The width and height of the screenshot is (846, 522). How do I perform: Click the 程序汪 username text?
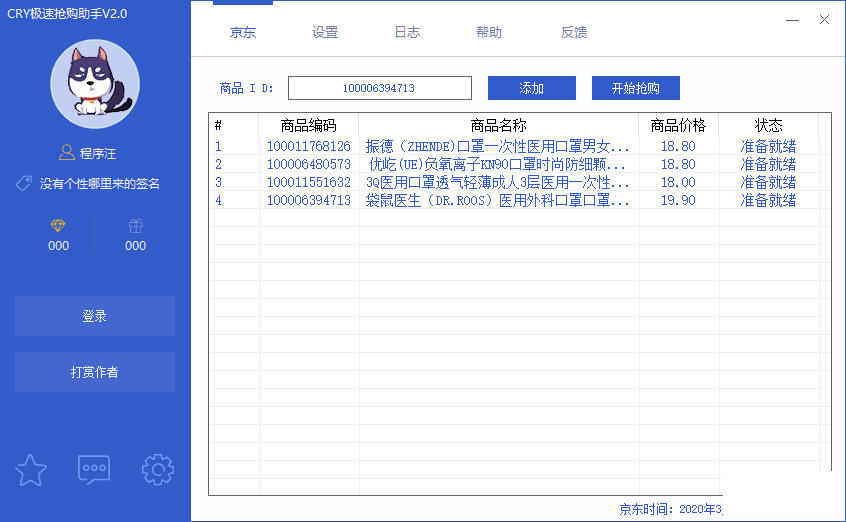[x=98, y=154]
